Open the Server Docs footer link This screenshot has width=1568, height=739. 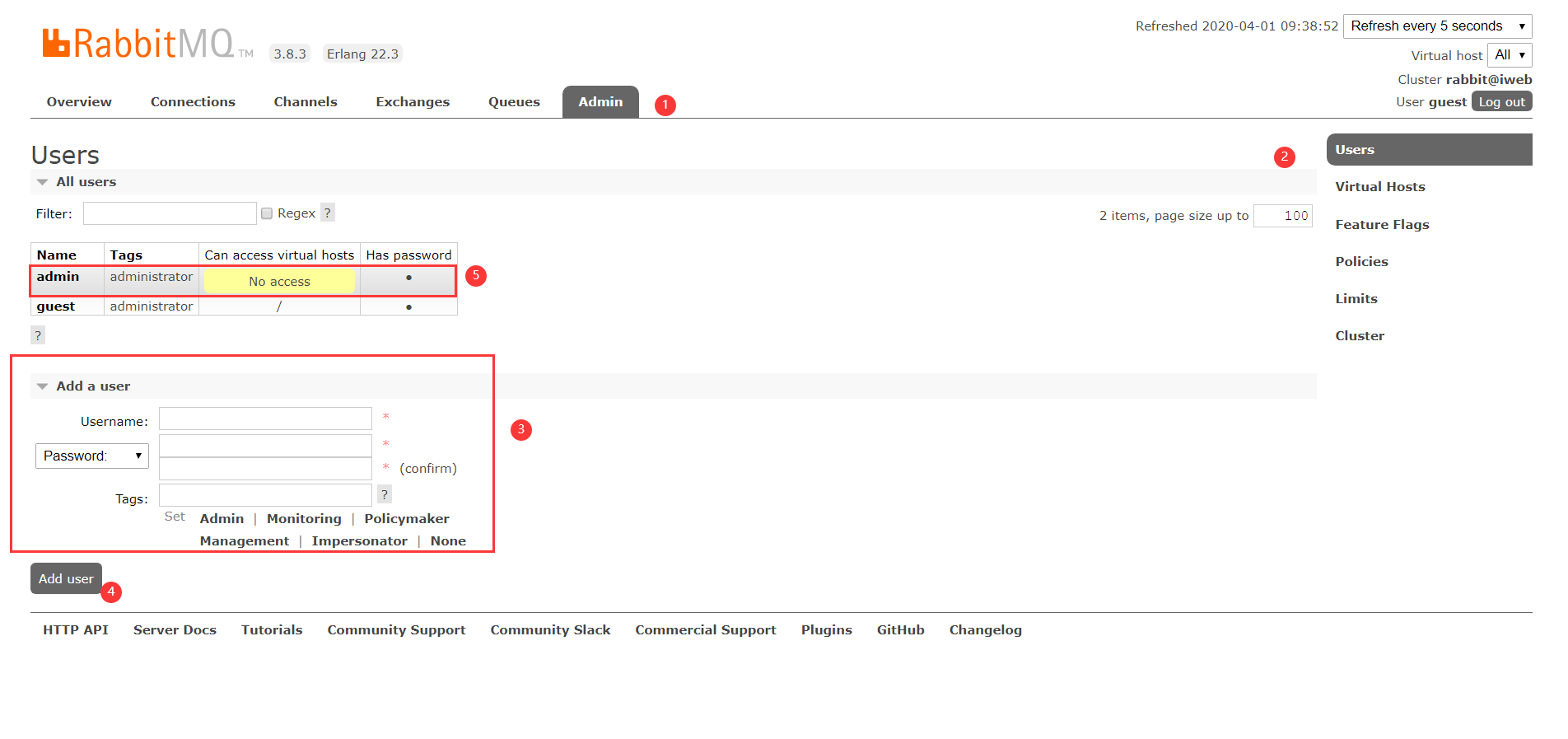(x=175, y=630)
